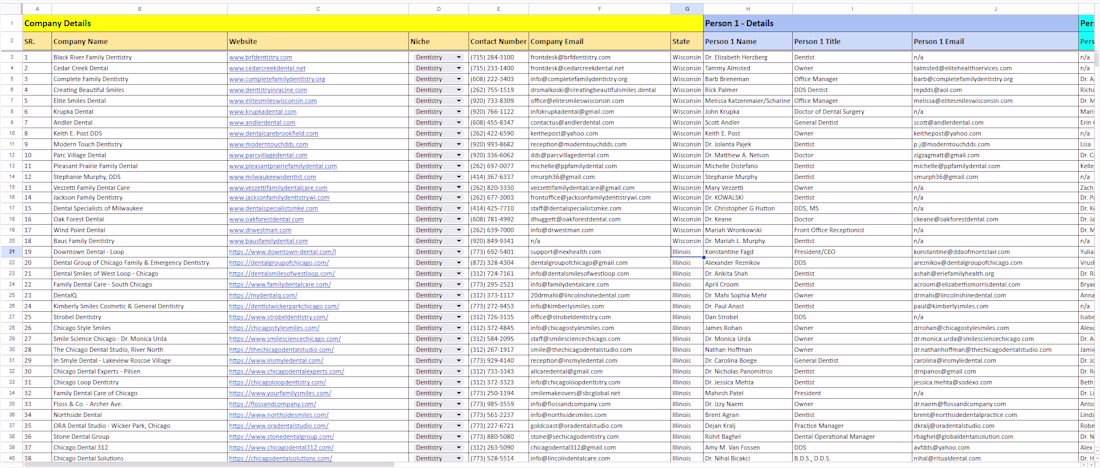Click email support@nexhealth.com
This screenshot has height=468, width=1100.
click(599, 251)
